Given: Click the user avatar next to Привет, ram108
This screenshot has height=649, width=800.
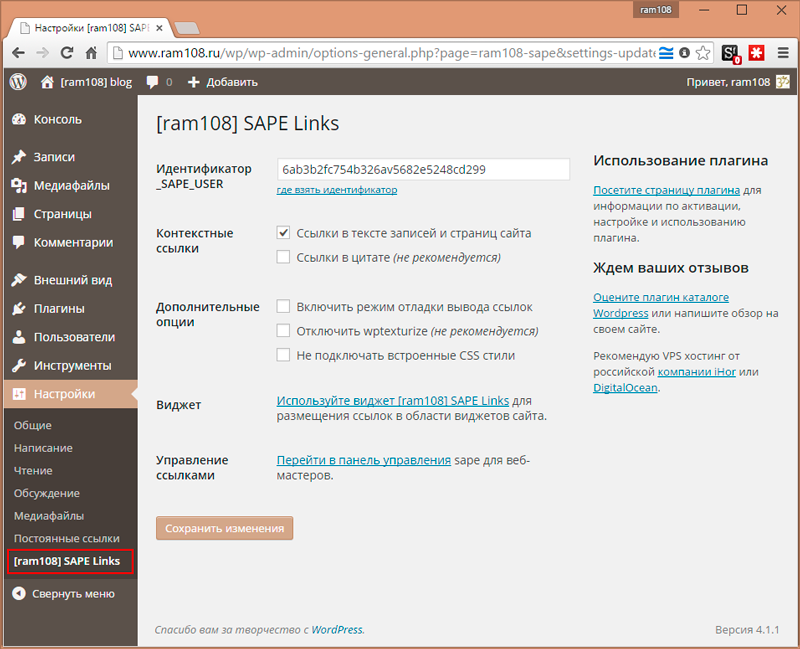Looking at the screenshot, I should click(783, 82).
